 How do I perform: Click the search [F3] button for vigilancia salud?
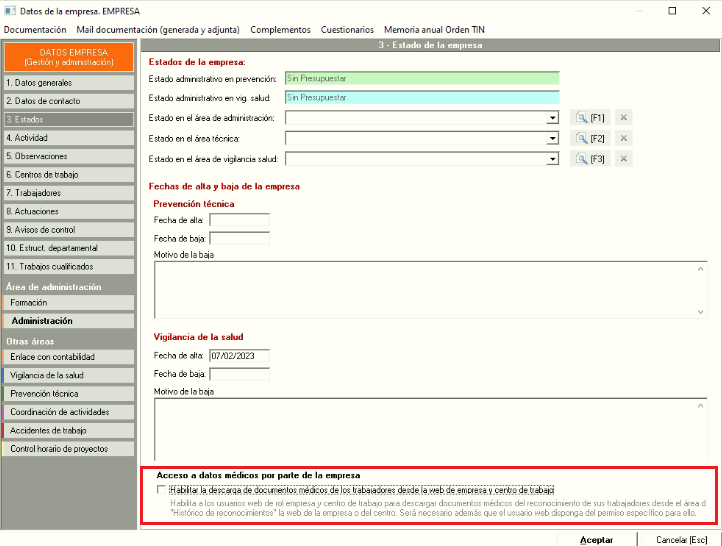[x=588, y=159]
